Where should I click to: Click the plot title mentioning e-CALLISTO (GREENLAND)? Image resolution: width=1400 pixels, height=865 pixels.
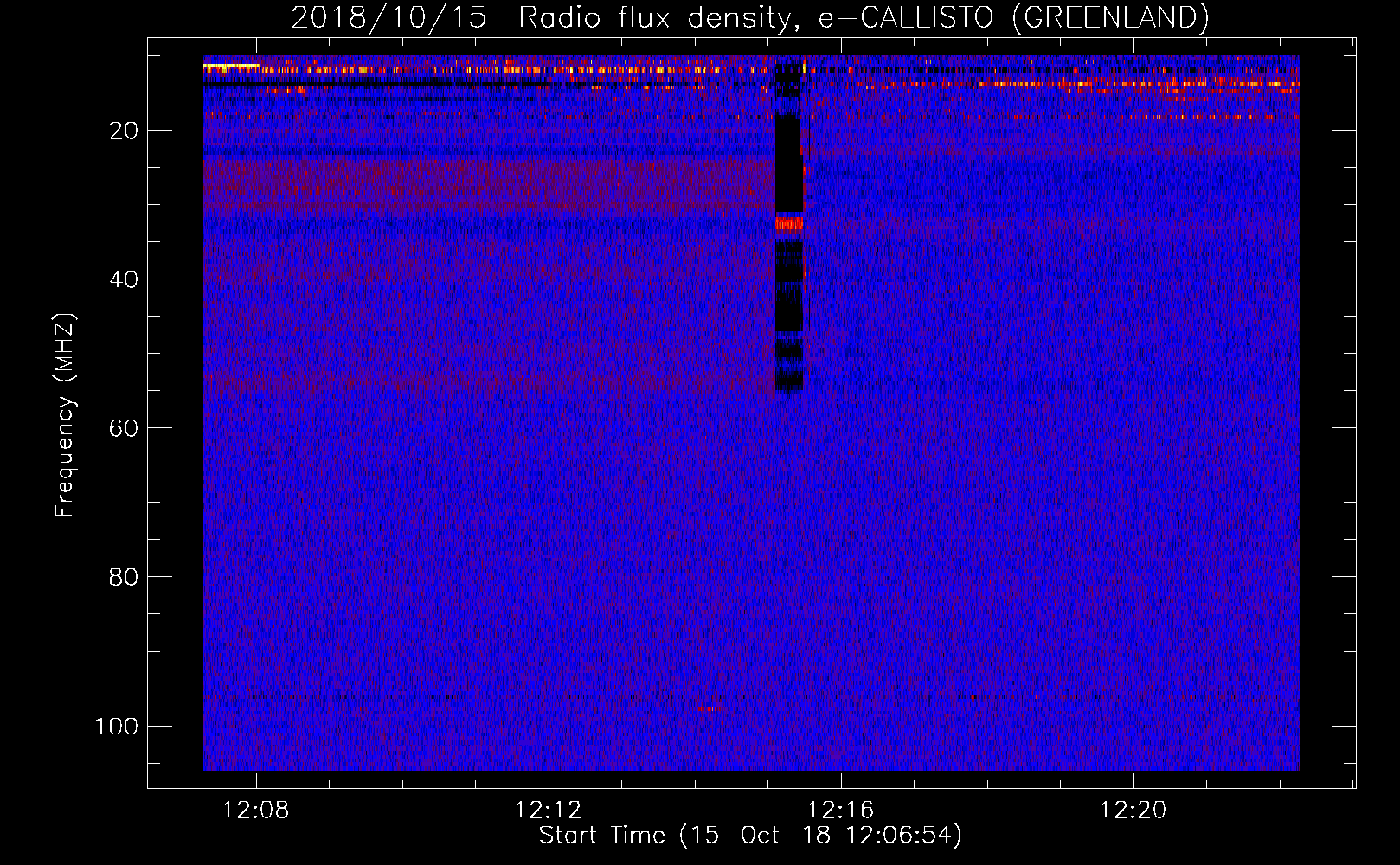coord(749,17)
